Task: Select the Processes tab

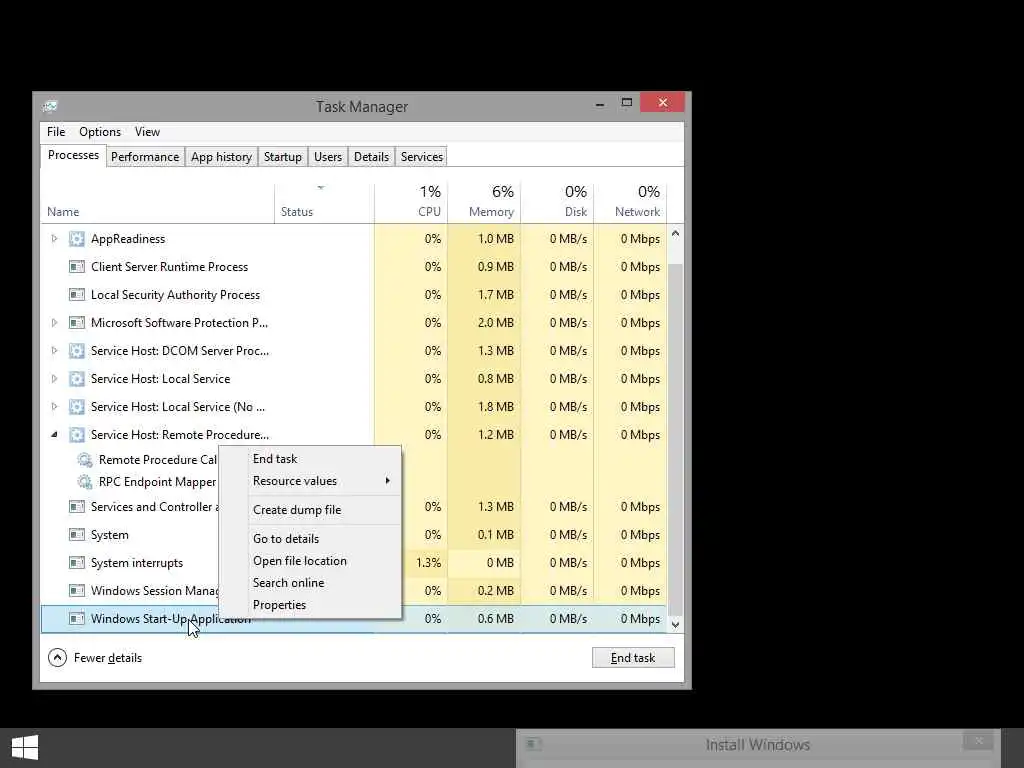Action: tap(73, 155)
